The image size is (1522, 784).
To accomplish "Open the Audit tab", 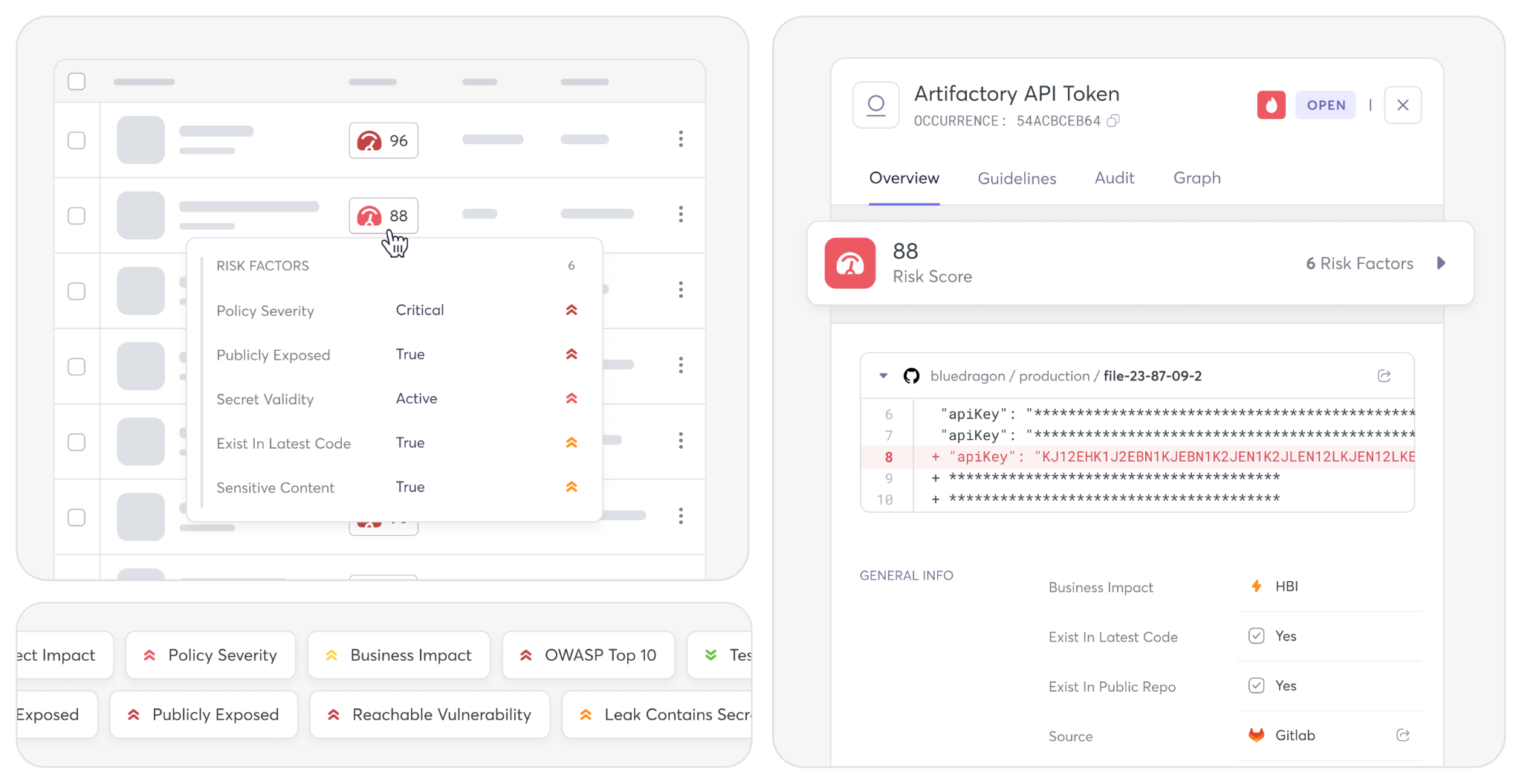I will tap(1114, 178).
